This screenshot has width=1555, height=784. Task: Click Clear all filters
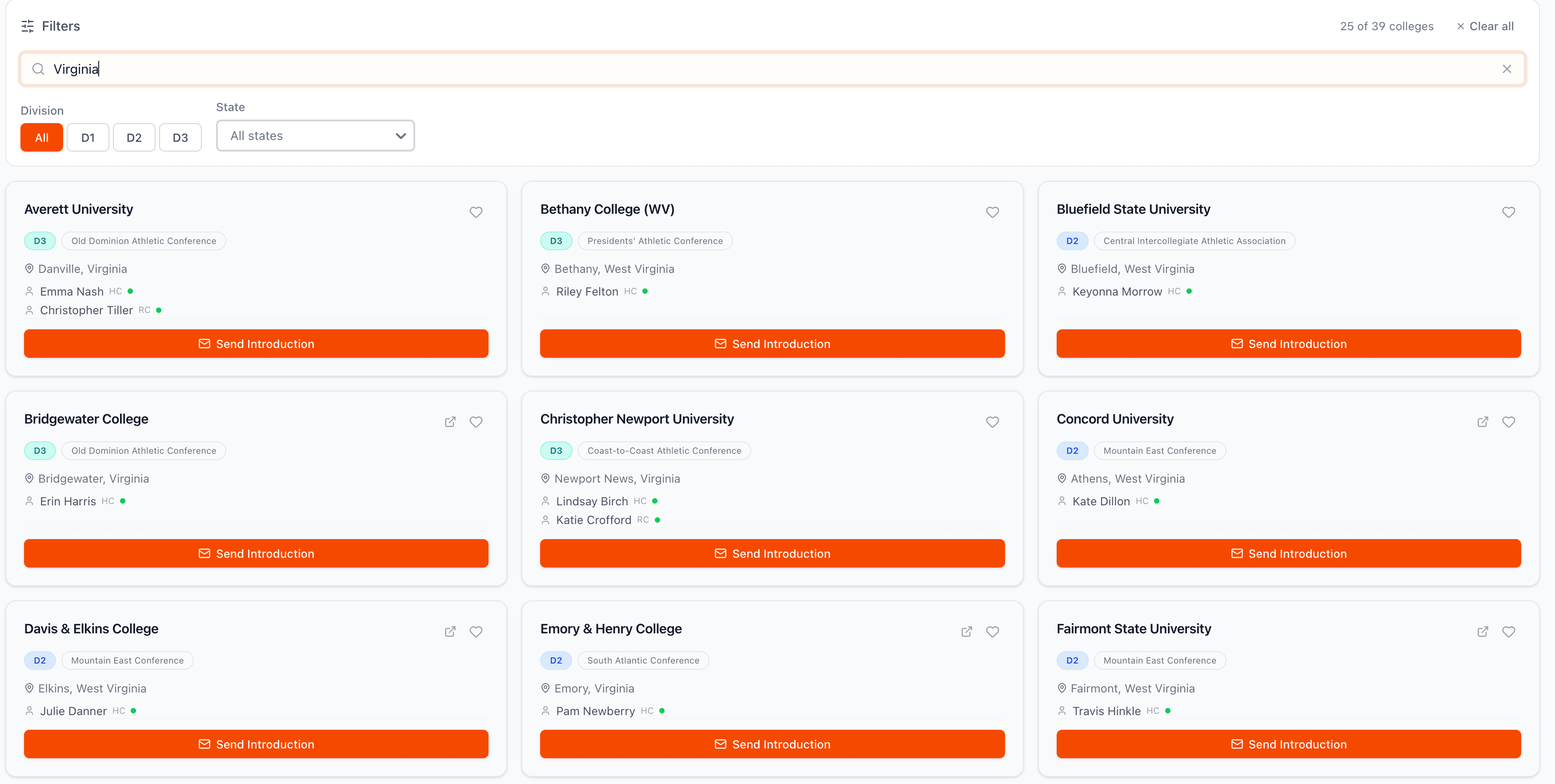pyautogui.click(x=1485, y=26)
